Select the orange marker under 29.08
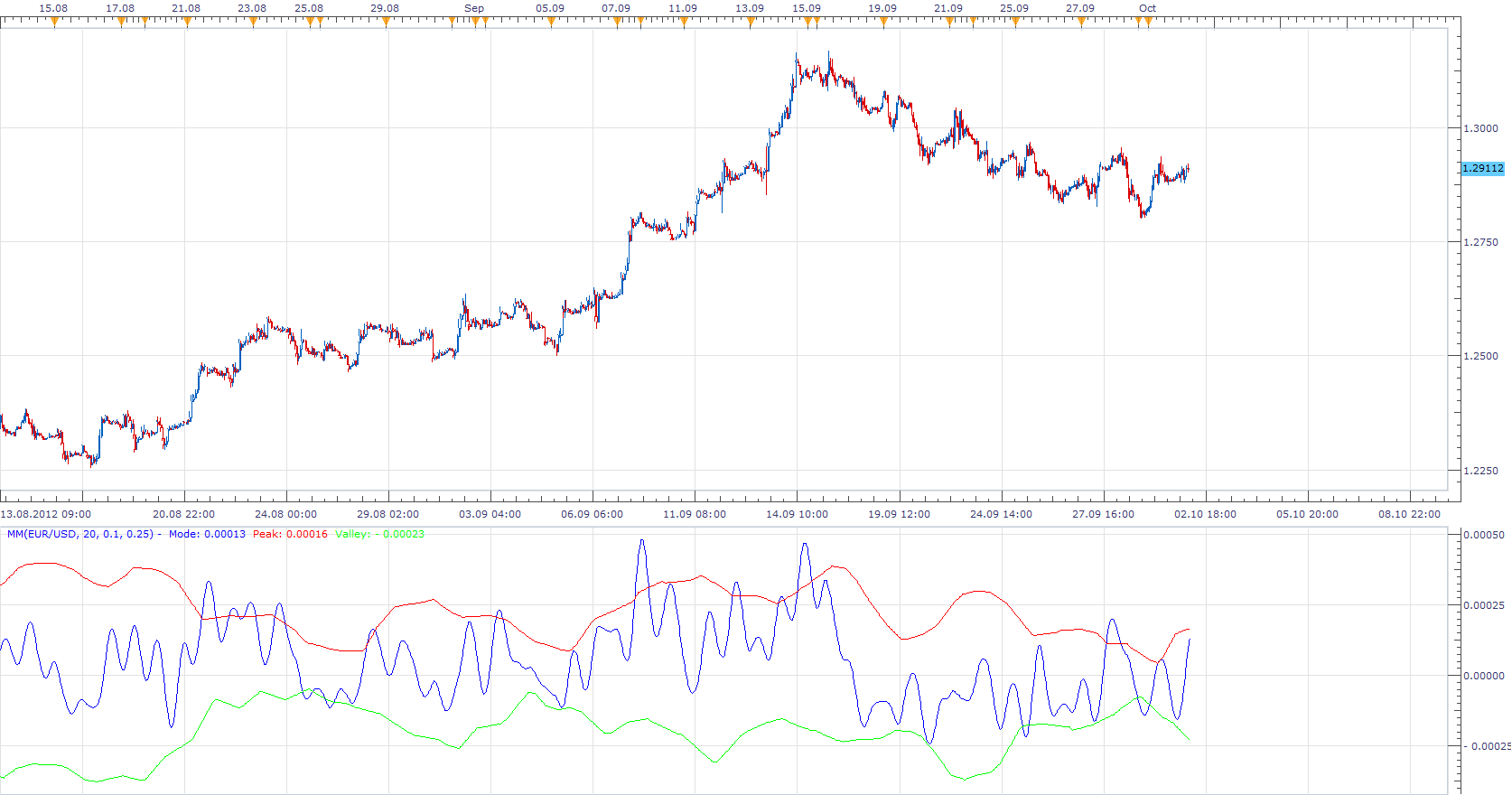 [x=387, y=23]
